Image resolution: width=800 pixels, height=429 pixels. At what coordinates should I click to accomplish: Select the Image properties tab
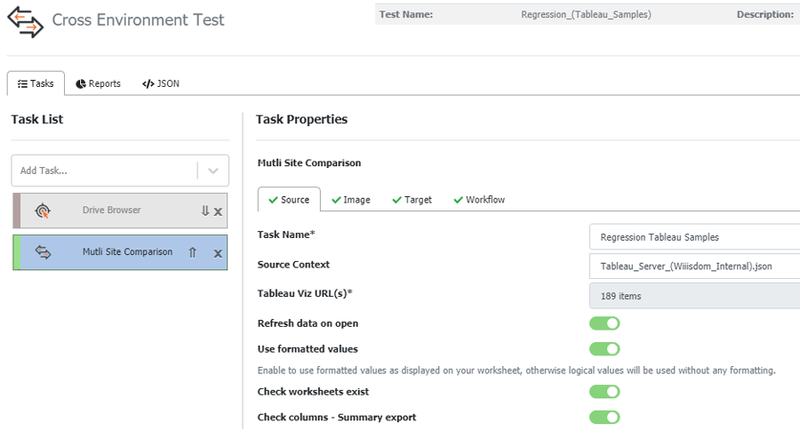click(x=351, y=200)
